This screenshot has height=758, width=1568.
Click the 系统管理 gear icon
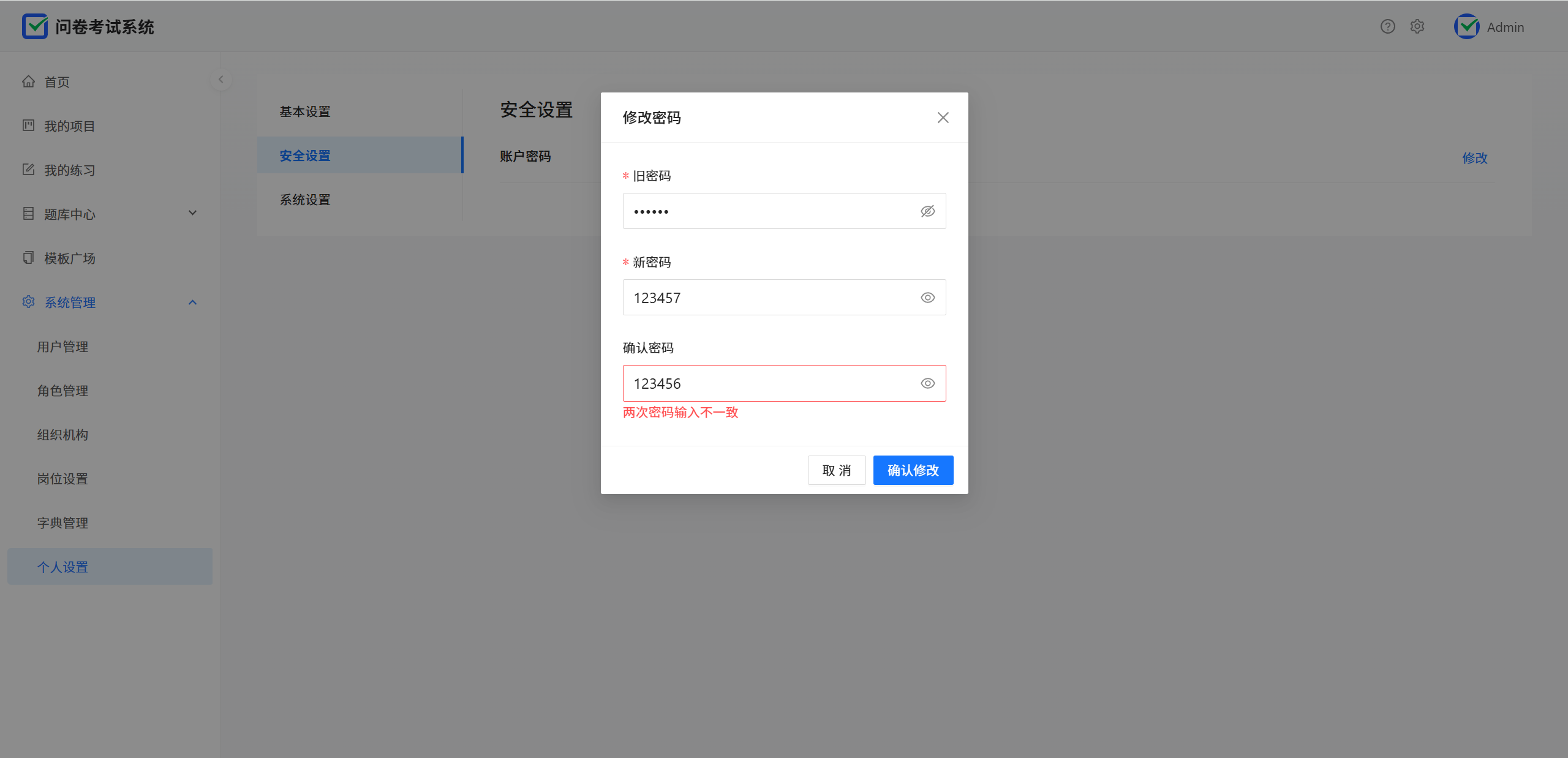point(28,302)
